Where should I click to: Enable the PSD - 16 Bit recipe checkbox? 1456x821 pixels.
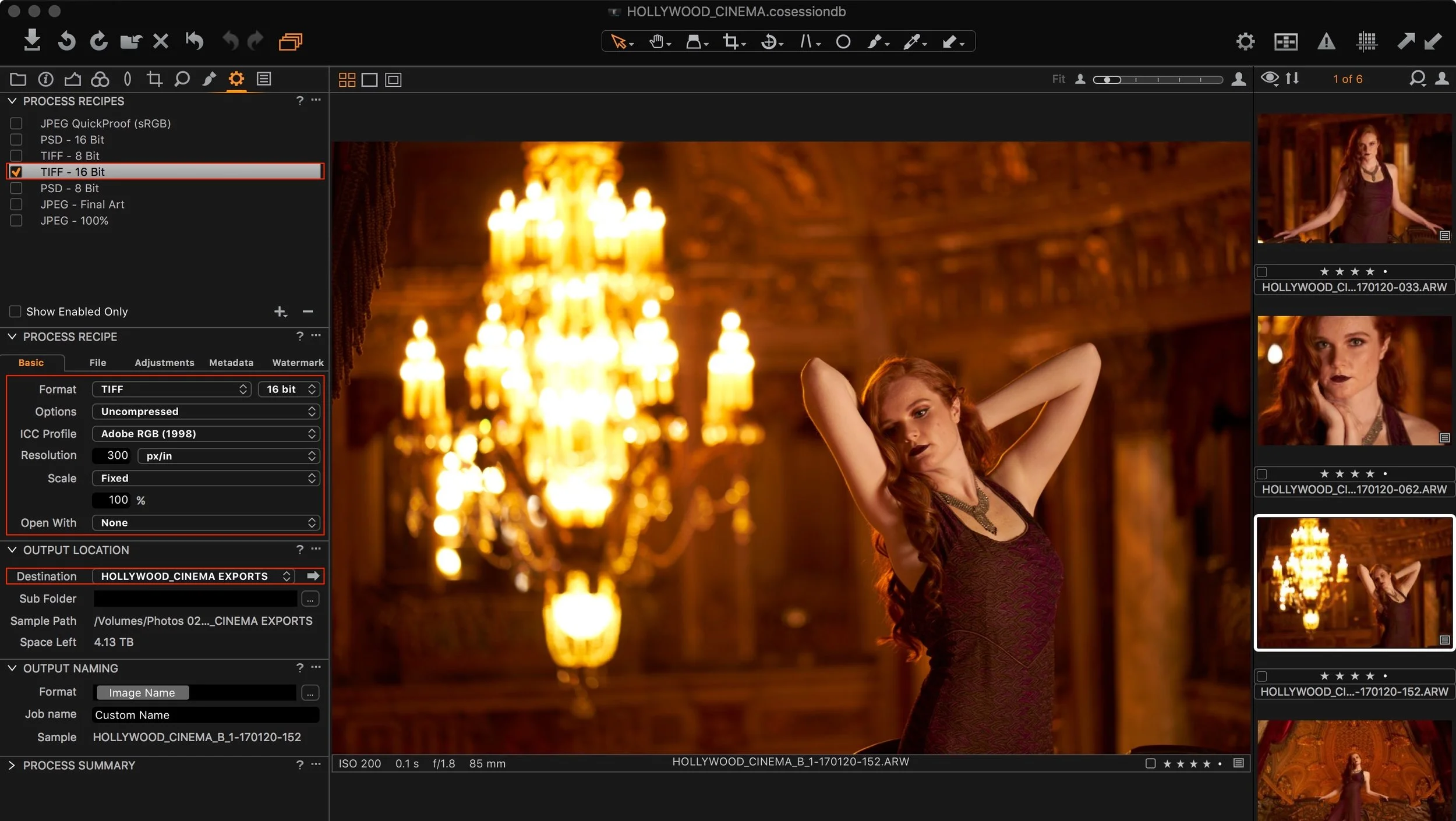[x=16, y=140]
